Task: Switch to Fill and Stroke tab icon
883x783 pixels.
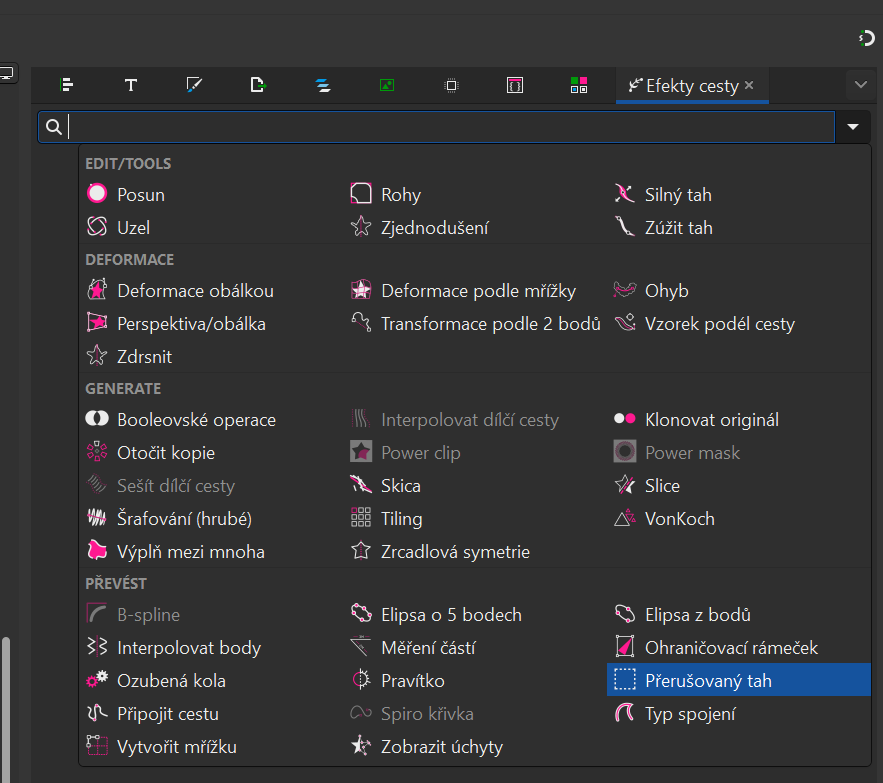Action: (195, 85)
